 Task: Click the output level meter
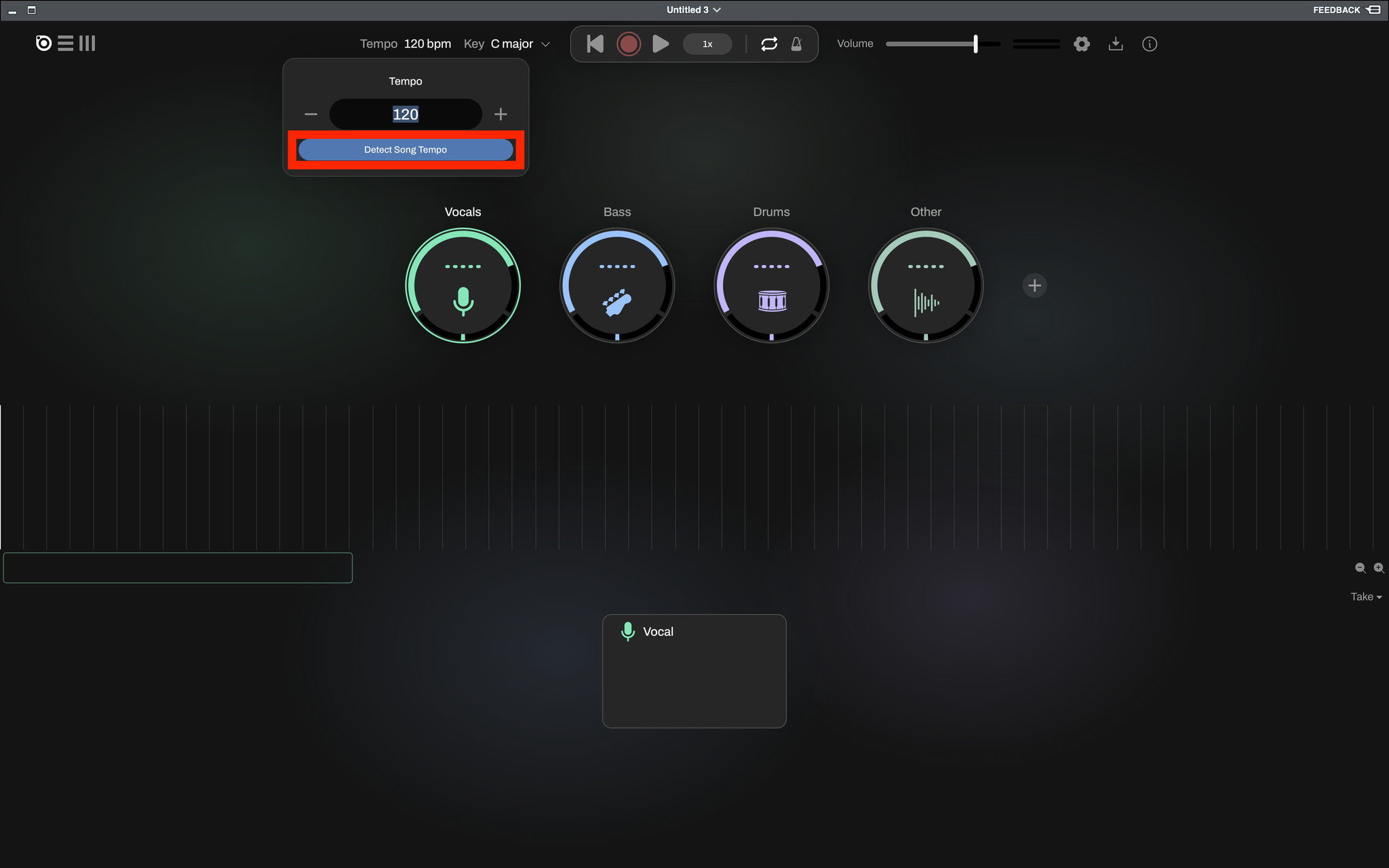(x=1036, y=44)
